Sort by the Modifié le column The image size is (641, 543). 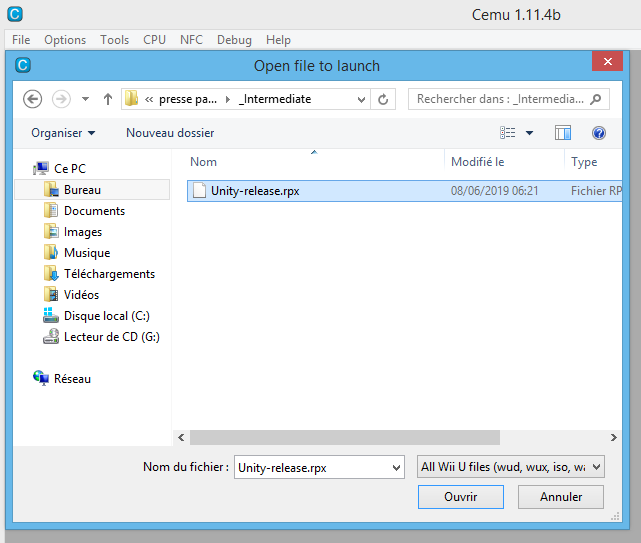pyautogui.click(x=477, y=162)
